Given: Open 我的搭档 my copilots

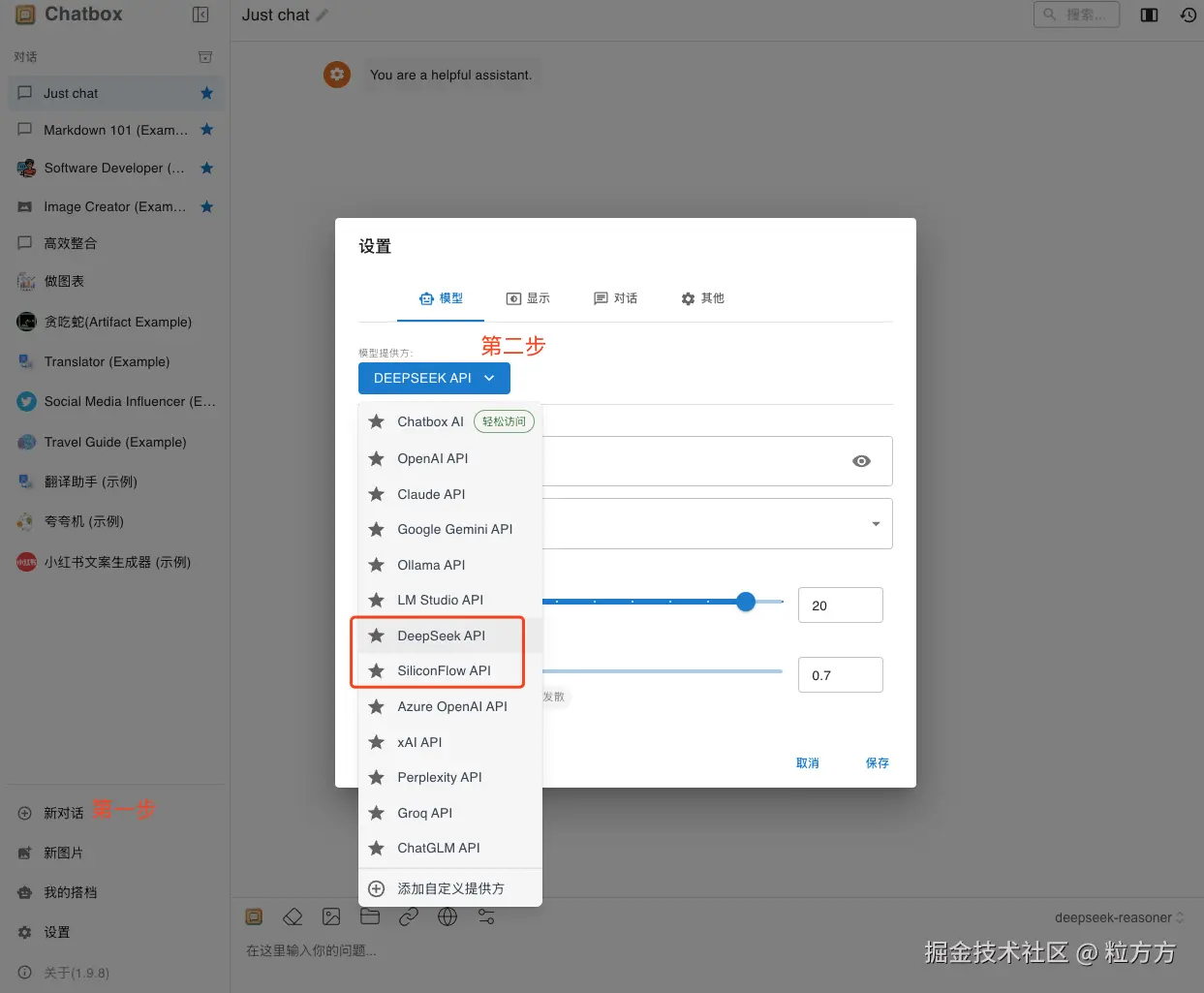Looking at the screenshot, I should coord(70,892).
